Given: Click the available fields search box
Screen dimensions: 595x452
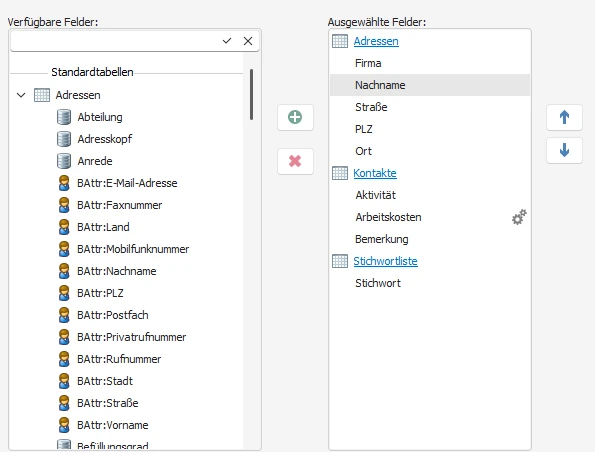Looking at the screenshot, I should (114, 41).
